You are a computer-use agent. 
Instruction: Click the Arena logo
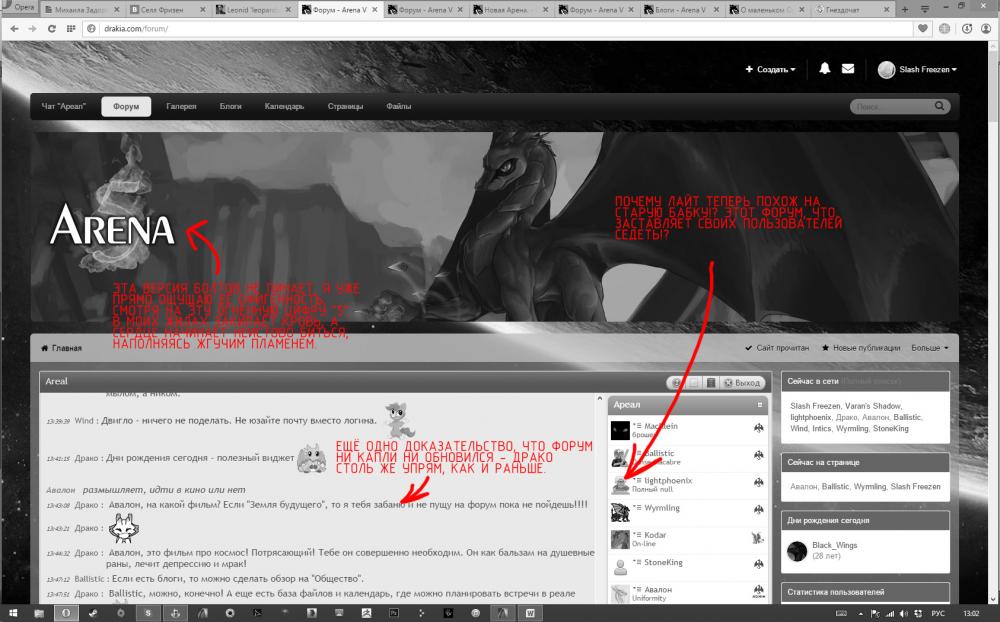112,226
